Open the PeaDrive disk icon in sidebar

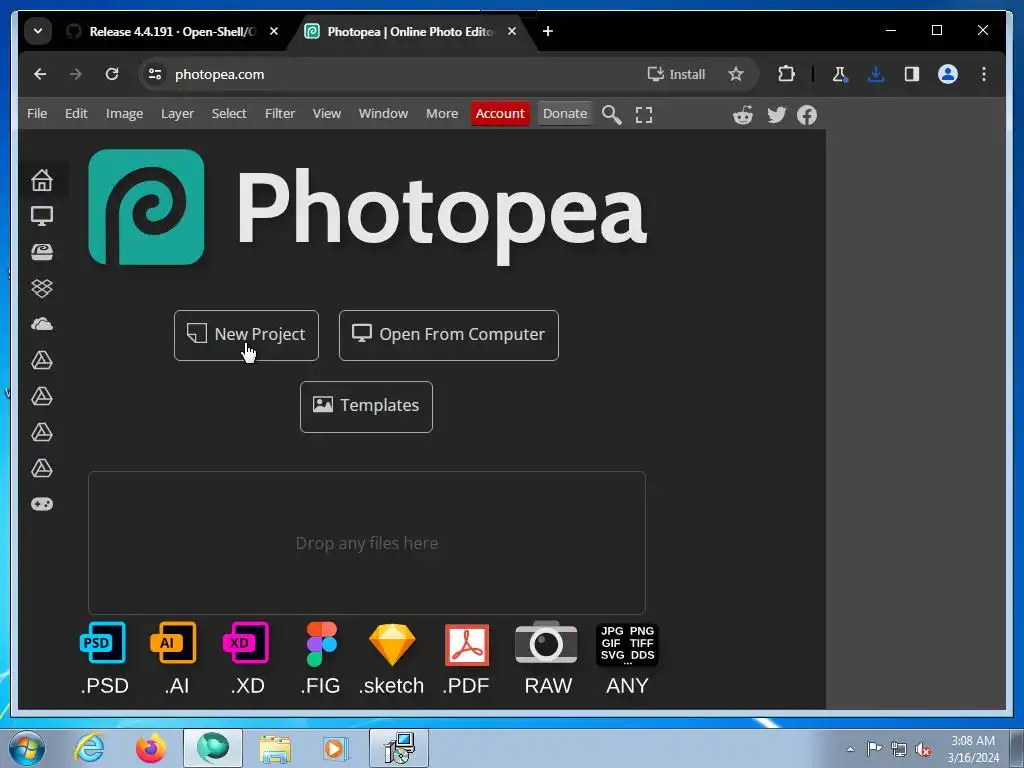[x=42, y=252]
